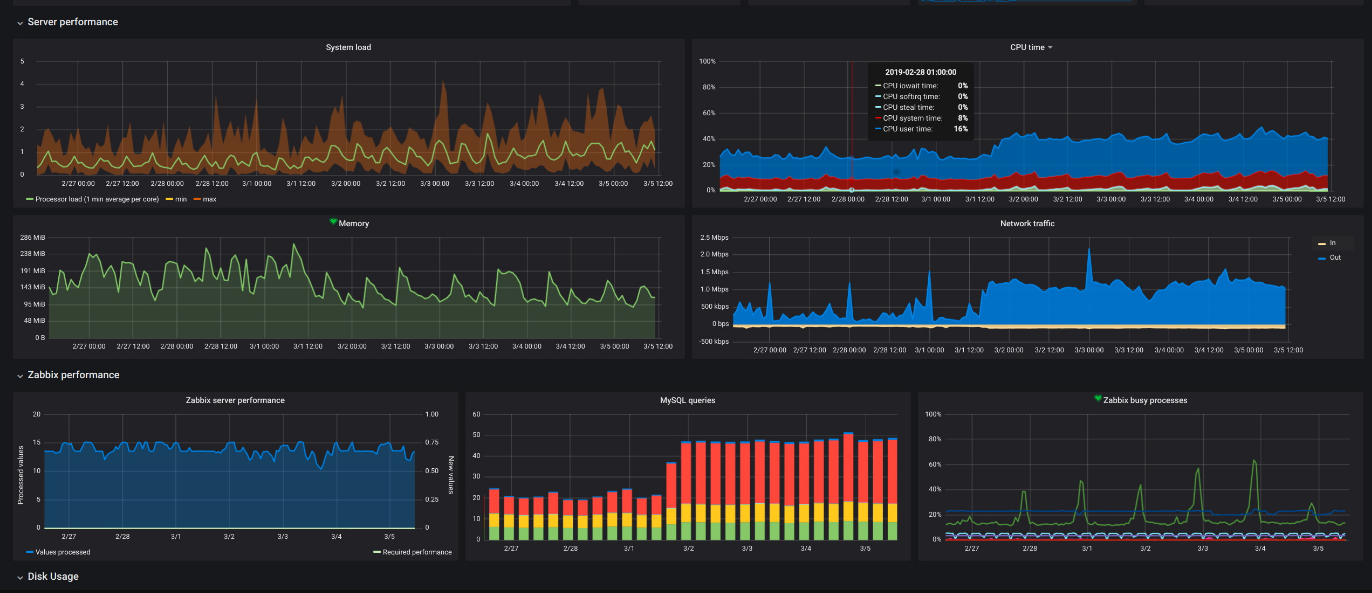Click the CPU user time tooltip row

[x=920, y=129]
